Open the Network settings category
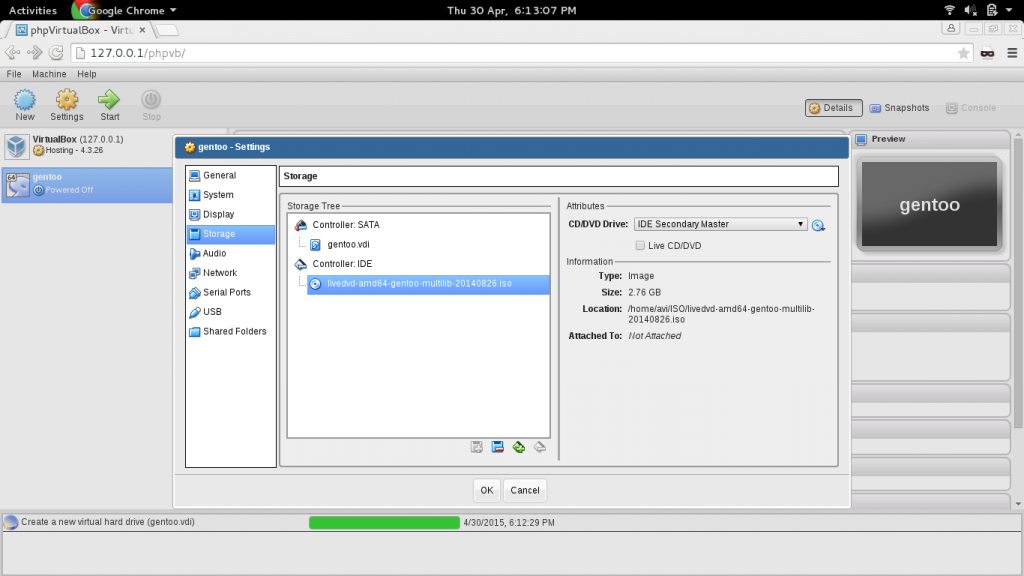Screen dimensions: 1024x576 (x=220, y=273)
